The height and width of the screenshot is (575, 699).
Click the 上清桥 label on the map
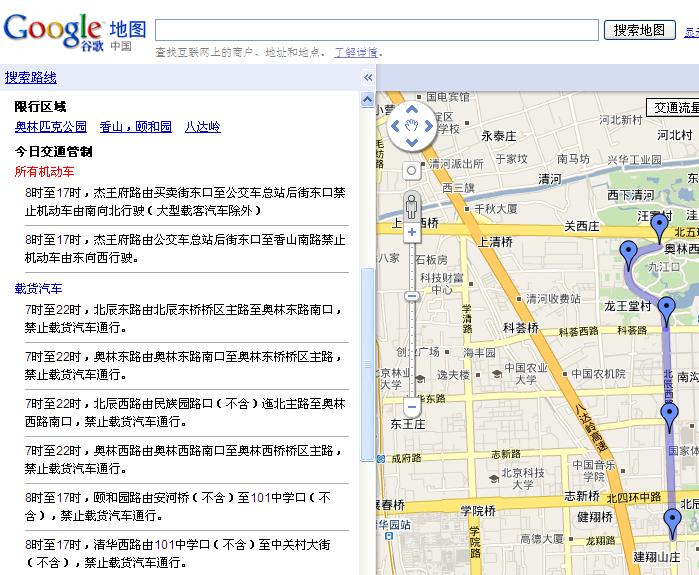(495, 242)
